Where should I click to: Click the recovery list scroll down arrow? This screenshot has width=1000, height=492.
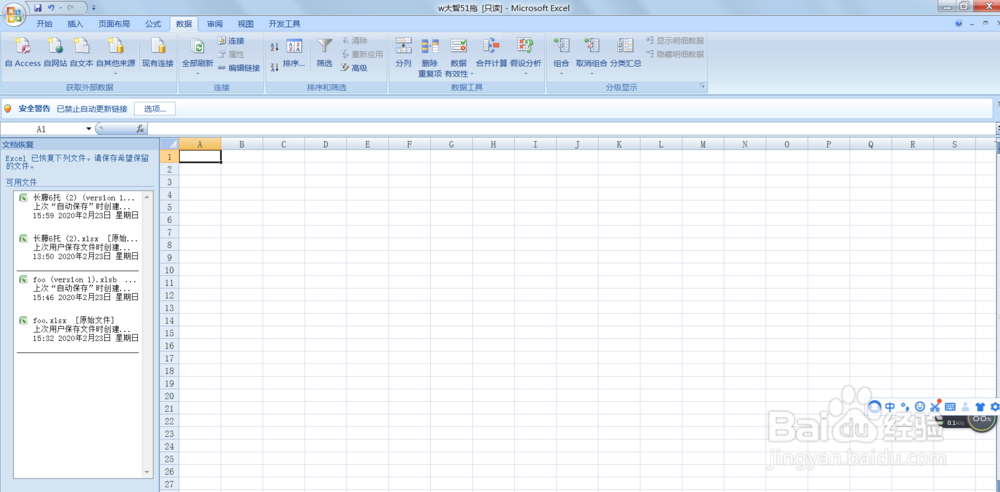(147, 473)
